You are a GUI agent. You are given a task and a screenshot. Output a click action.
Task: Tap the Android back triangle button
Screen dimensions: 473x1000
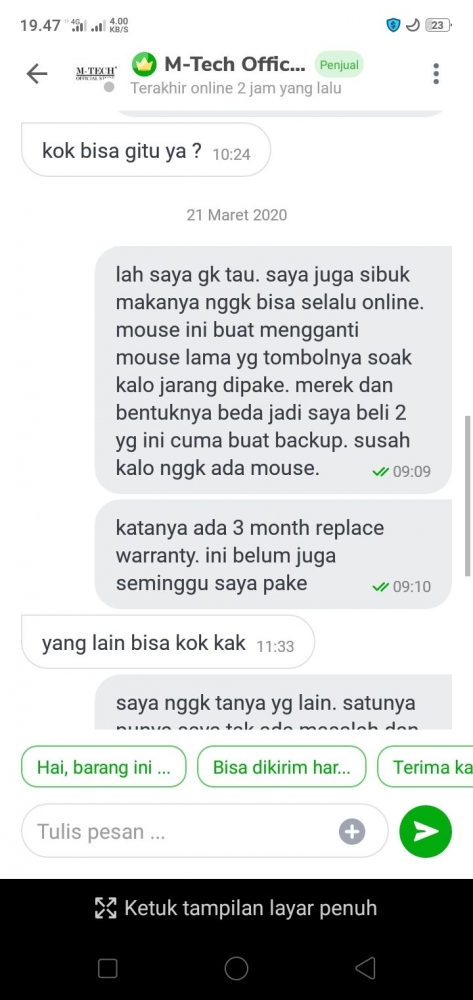coord(365,968)
